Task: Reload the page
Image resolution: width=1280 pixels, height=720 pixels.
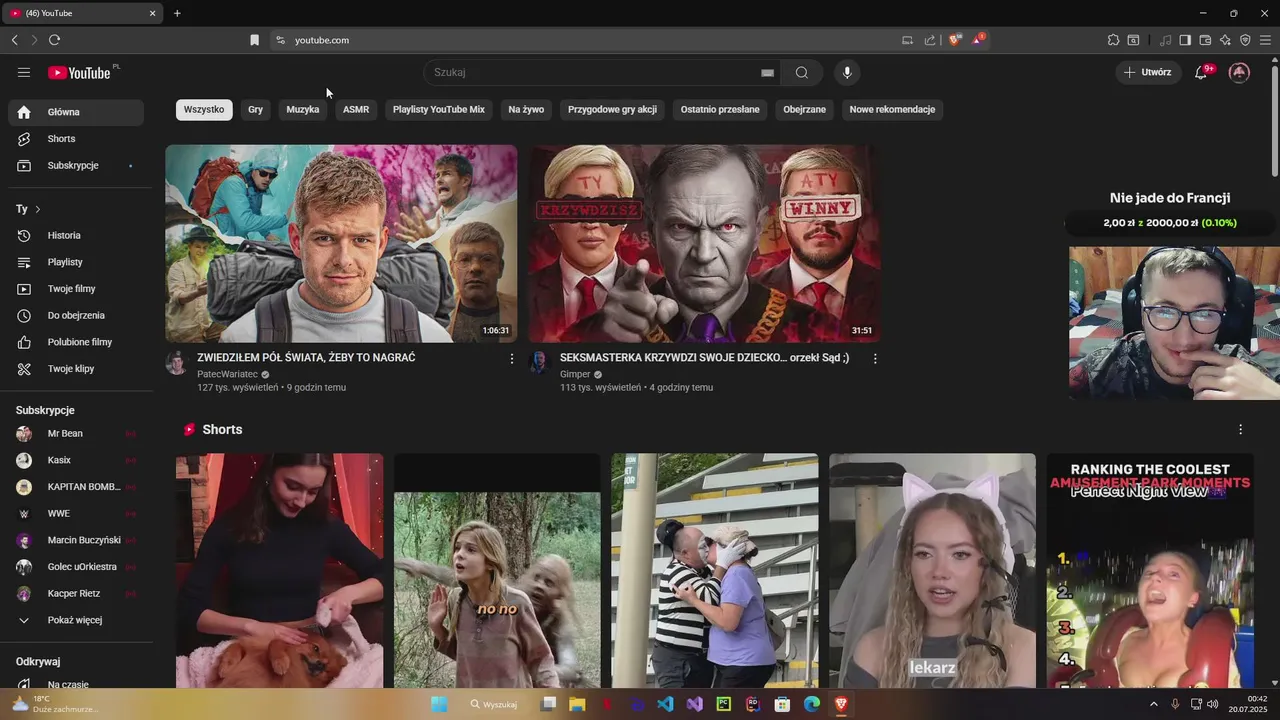Action: [54, 40]
